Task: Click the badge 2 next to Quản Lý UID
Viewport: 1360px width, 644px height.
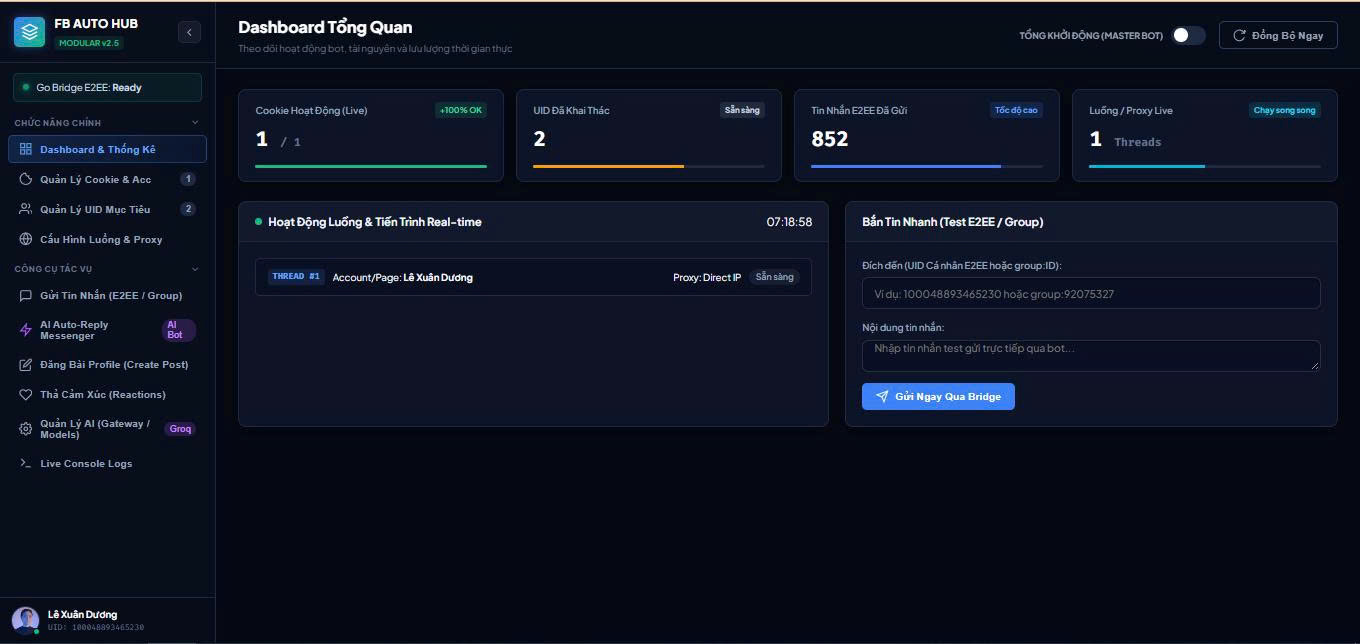Action: (188, 209)
